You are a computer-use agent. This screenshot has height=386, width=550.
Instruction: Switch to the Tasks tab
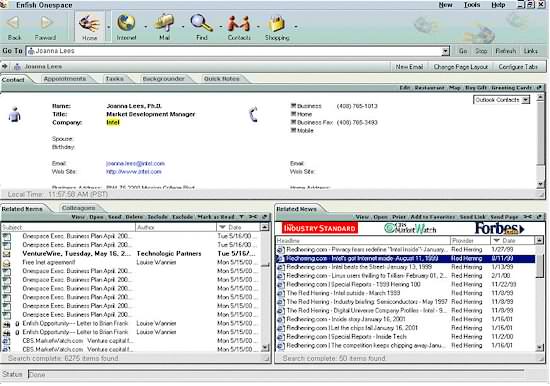tap(115, 79)
